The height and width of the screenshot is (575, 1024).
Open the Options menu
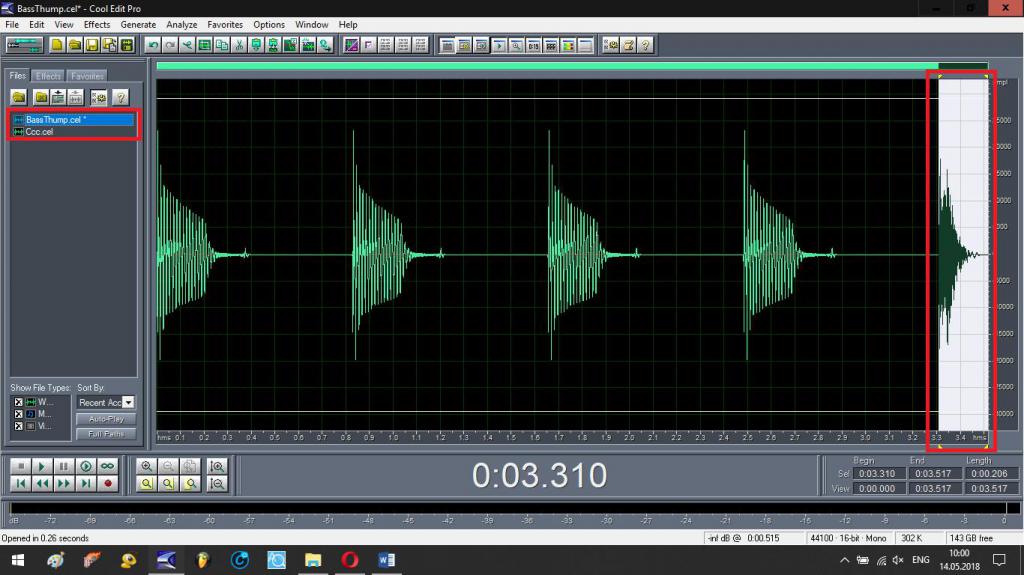268,25
